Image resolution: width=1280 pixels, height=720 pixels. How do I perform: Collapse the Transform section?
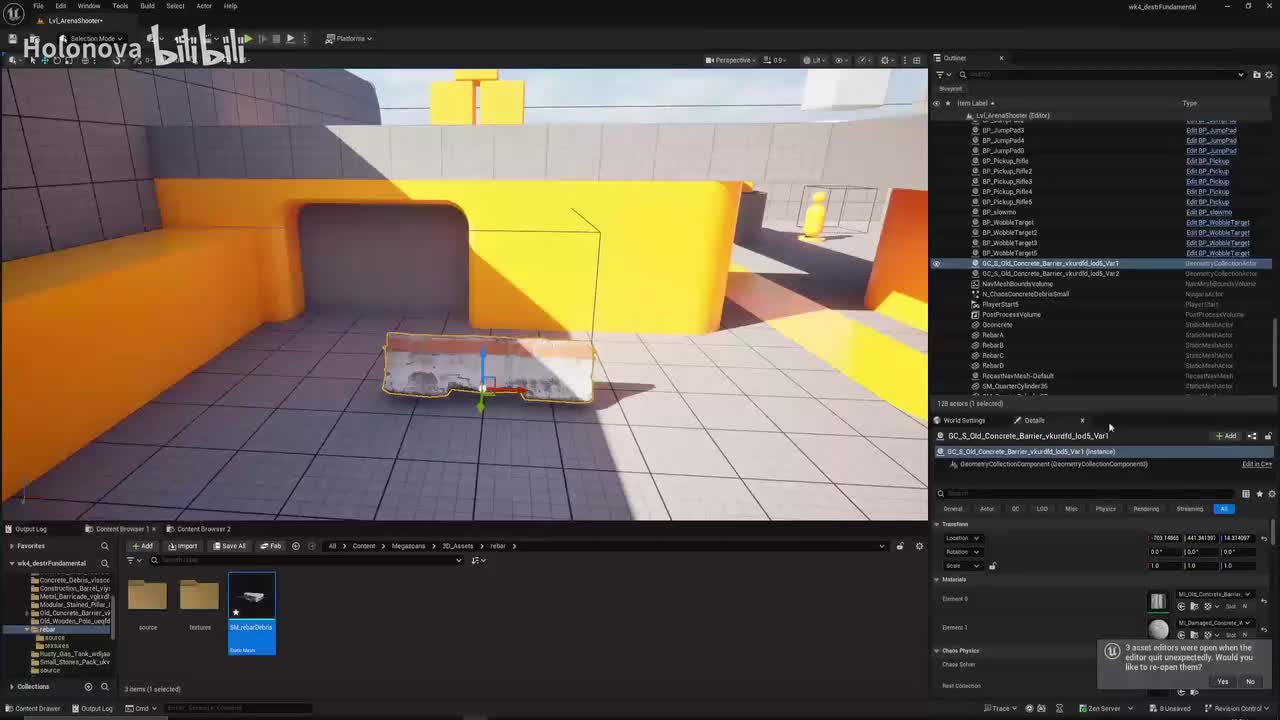point(937,524)
